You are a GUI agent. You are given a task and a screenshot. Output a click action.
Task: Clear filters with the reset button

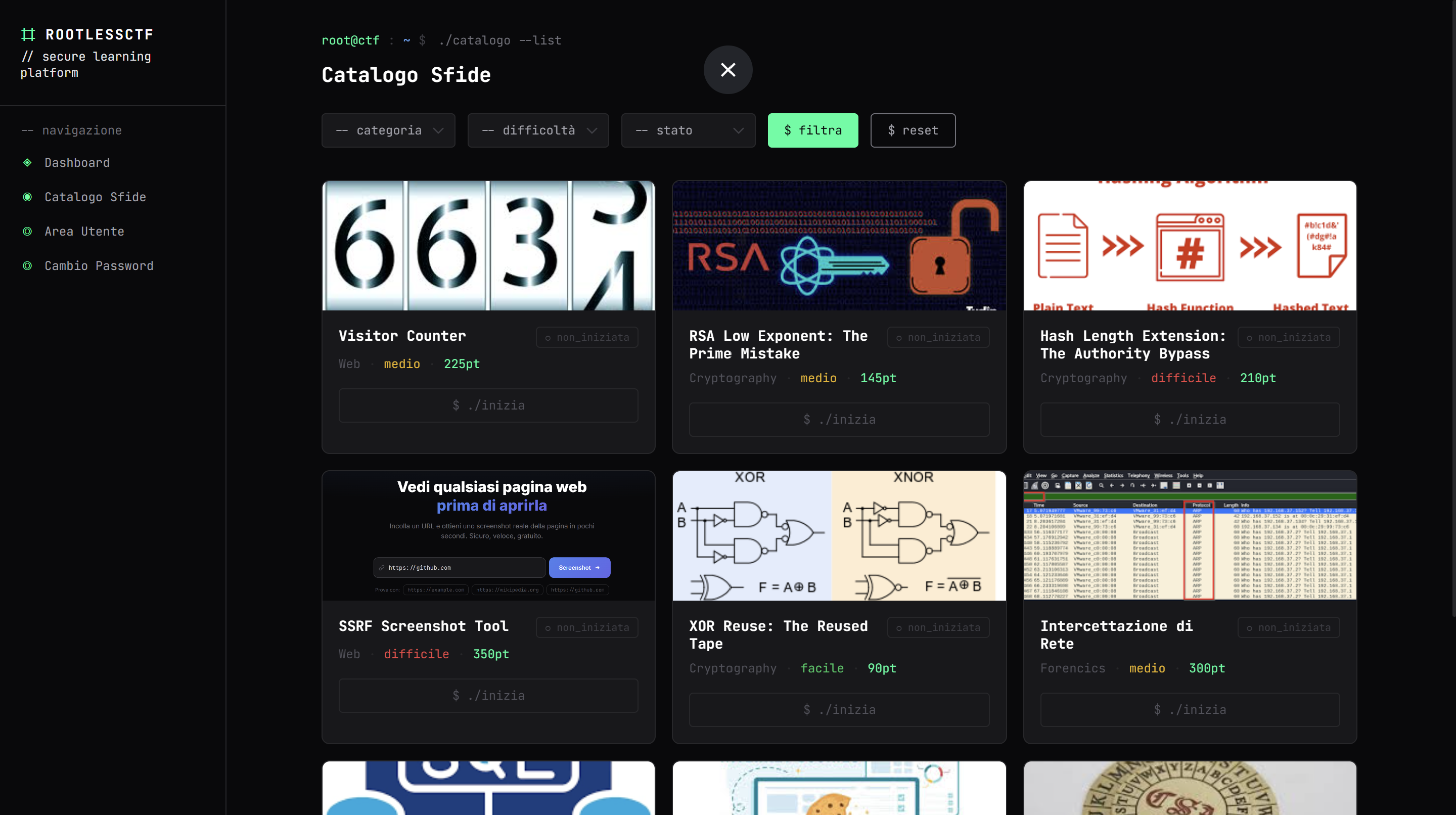[x=913, y=130]
